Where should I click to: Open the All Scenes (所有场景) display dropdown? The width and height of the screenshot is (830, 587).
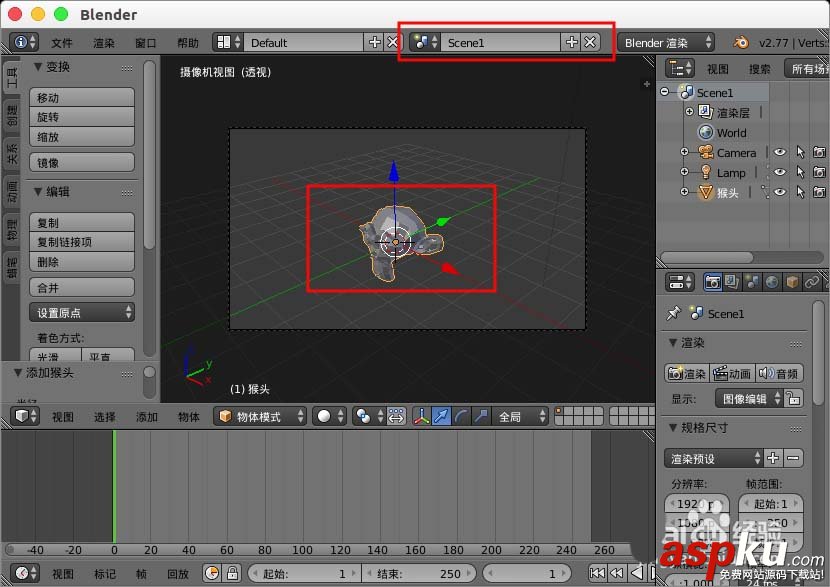pos(807,69)
